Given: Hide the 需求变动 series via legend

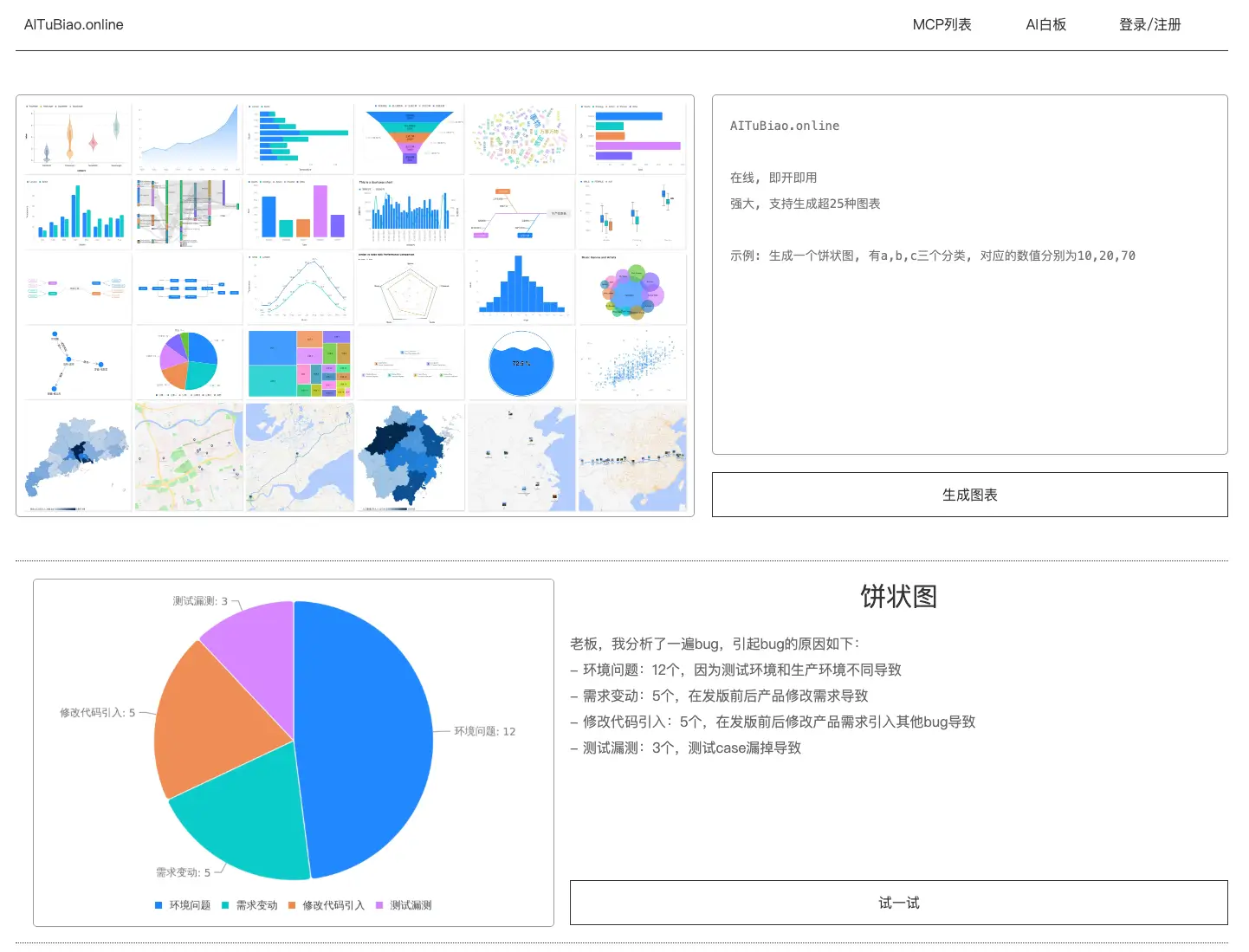Looking at the screenshot, I should point(251,904).
